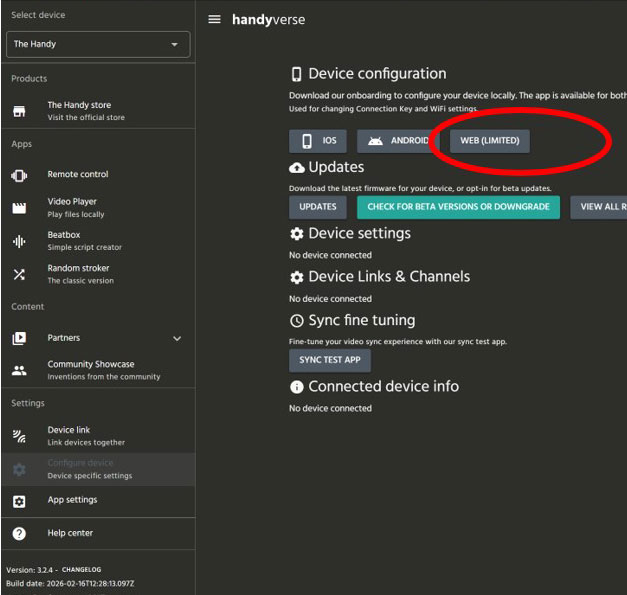Click the App settings gear icon

(19, 501)
